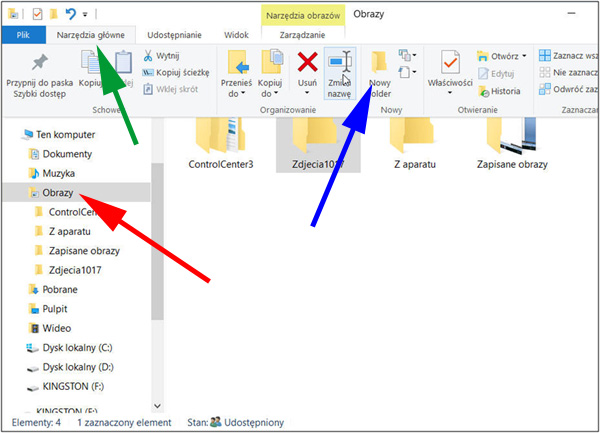Select the Narzędzia główne ribbon tab
This screenshot has height=433, width=600.
pos(91,35)
